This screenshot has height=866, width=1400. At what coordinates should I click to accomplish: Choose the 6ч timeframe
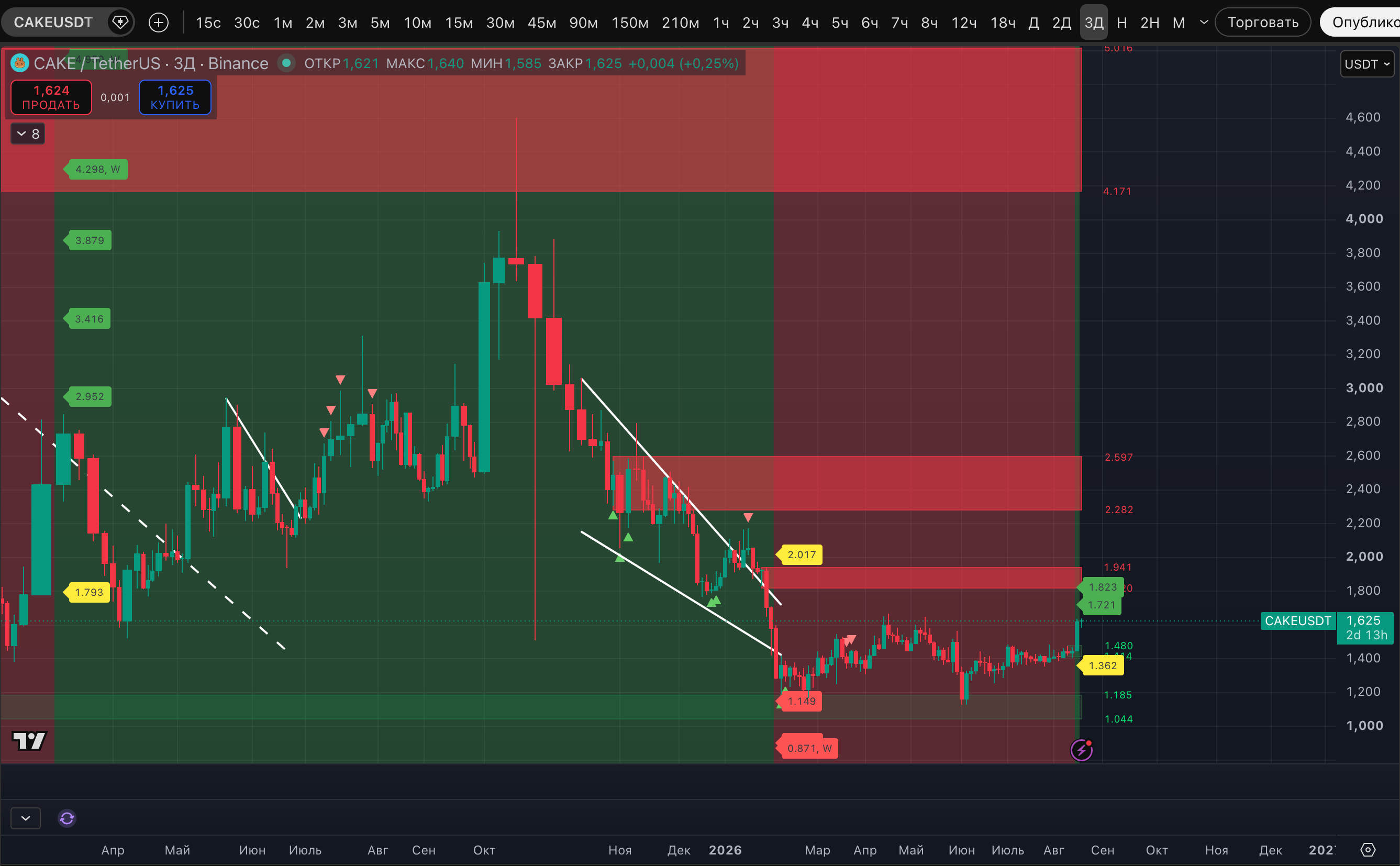pos(870,23)
